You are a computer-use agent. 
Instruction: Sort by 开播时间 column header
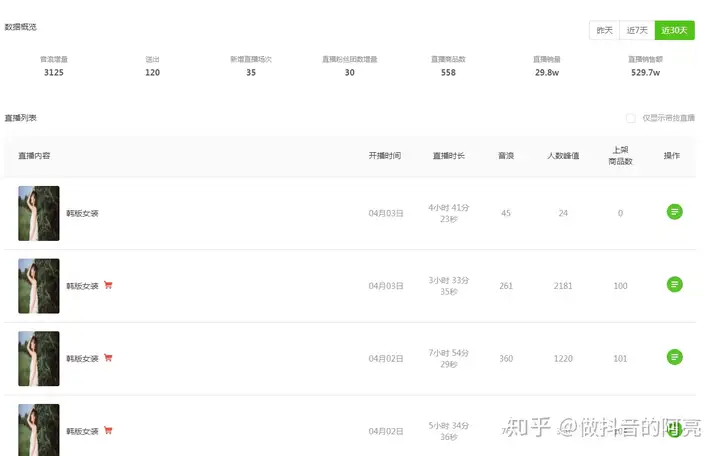click(385, 156)
